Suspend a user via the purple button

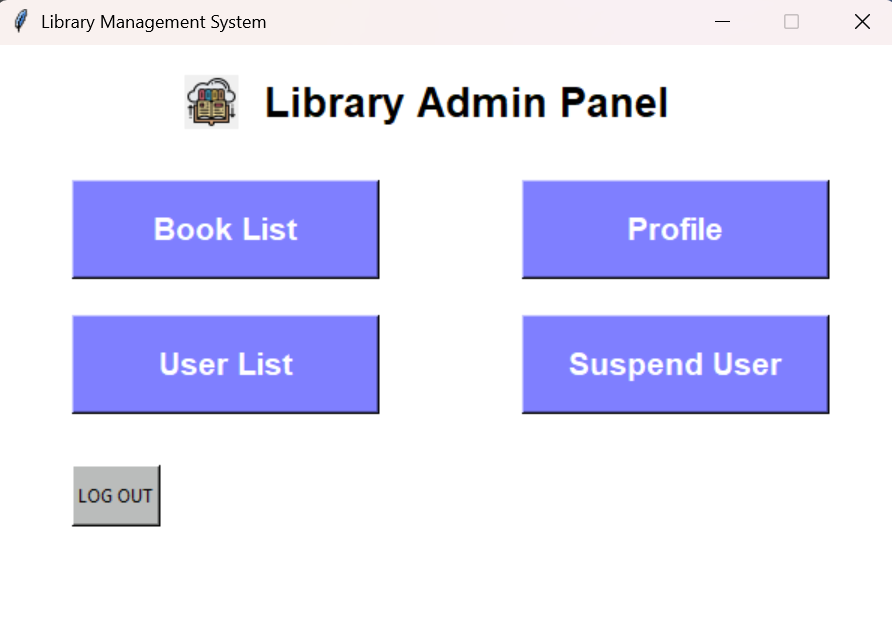pos(674,364)
